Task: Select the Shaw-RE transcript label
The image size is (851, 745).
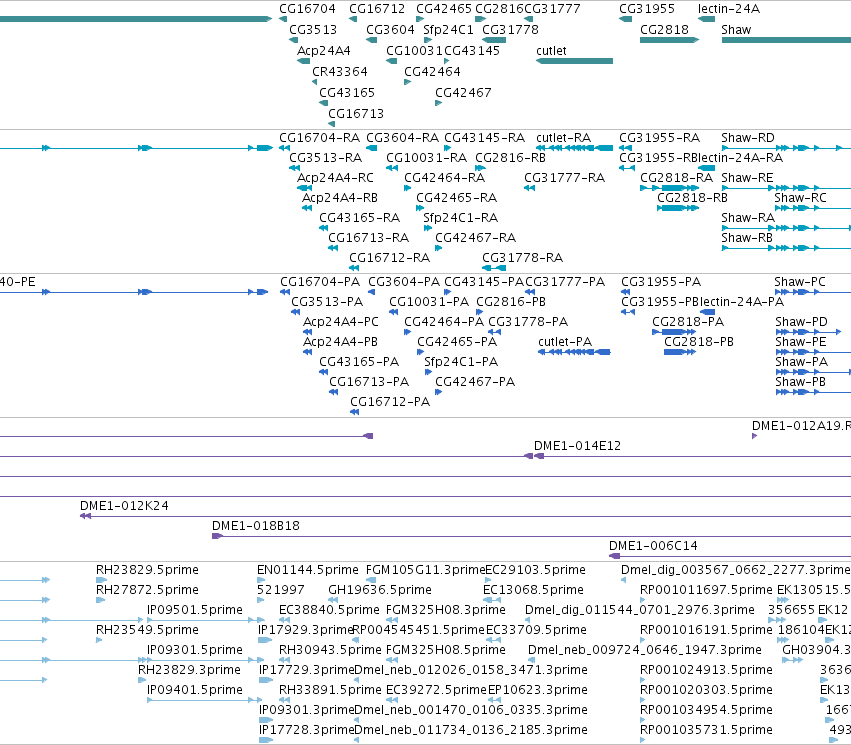Action: [747, 178]
